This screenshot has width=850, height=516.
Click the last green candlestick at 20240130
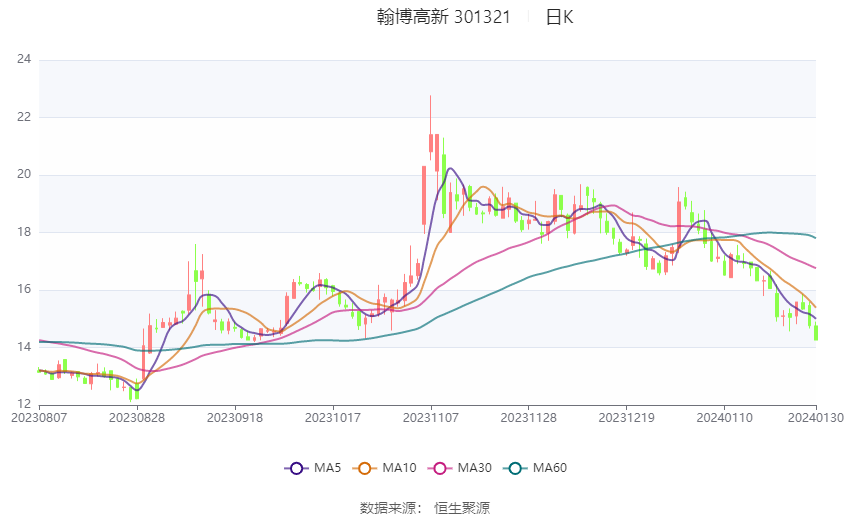[x=816, y=332]
